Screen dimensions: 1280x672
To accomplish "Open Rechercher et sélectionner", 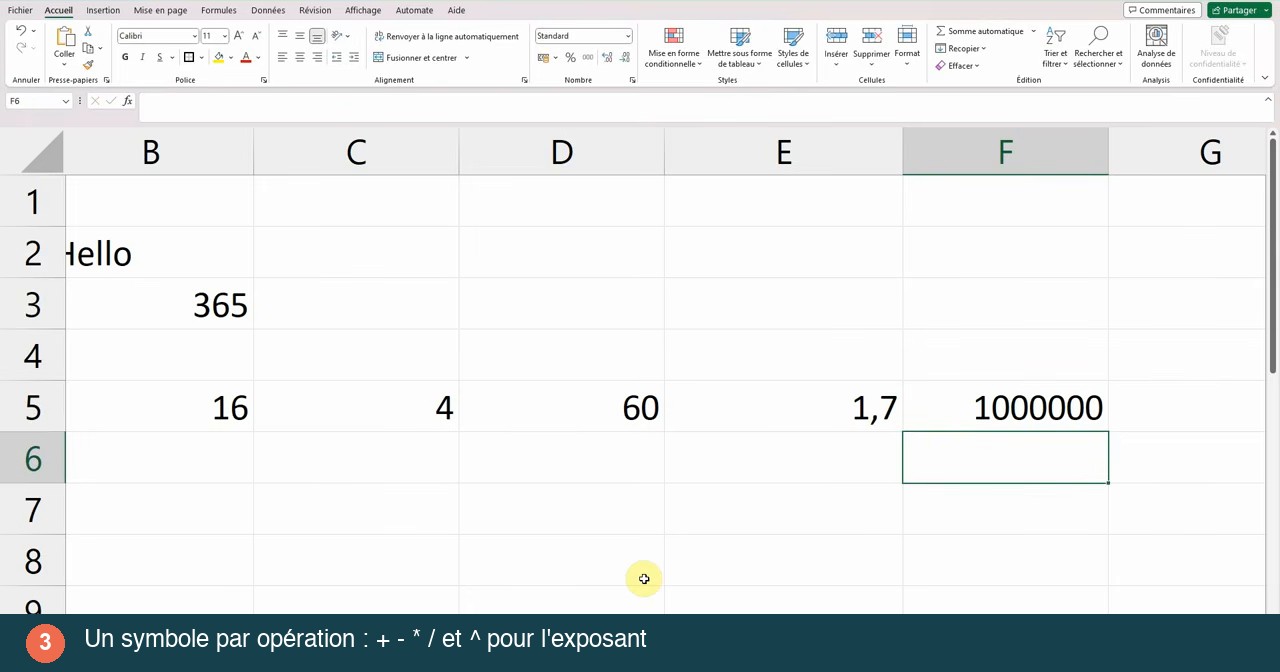I will coord(1098,48).
